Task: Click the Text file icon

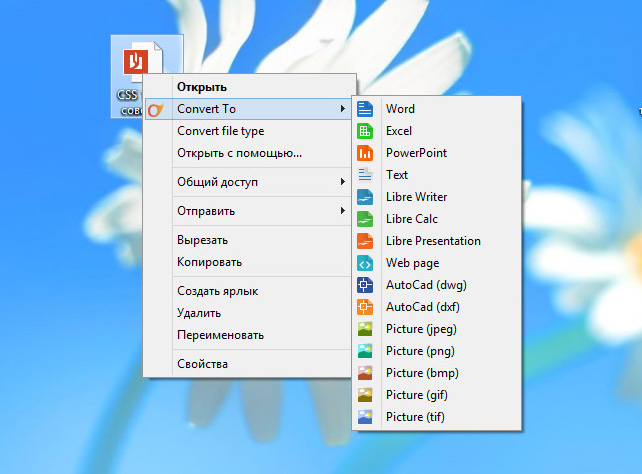Action: [365, 175]
